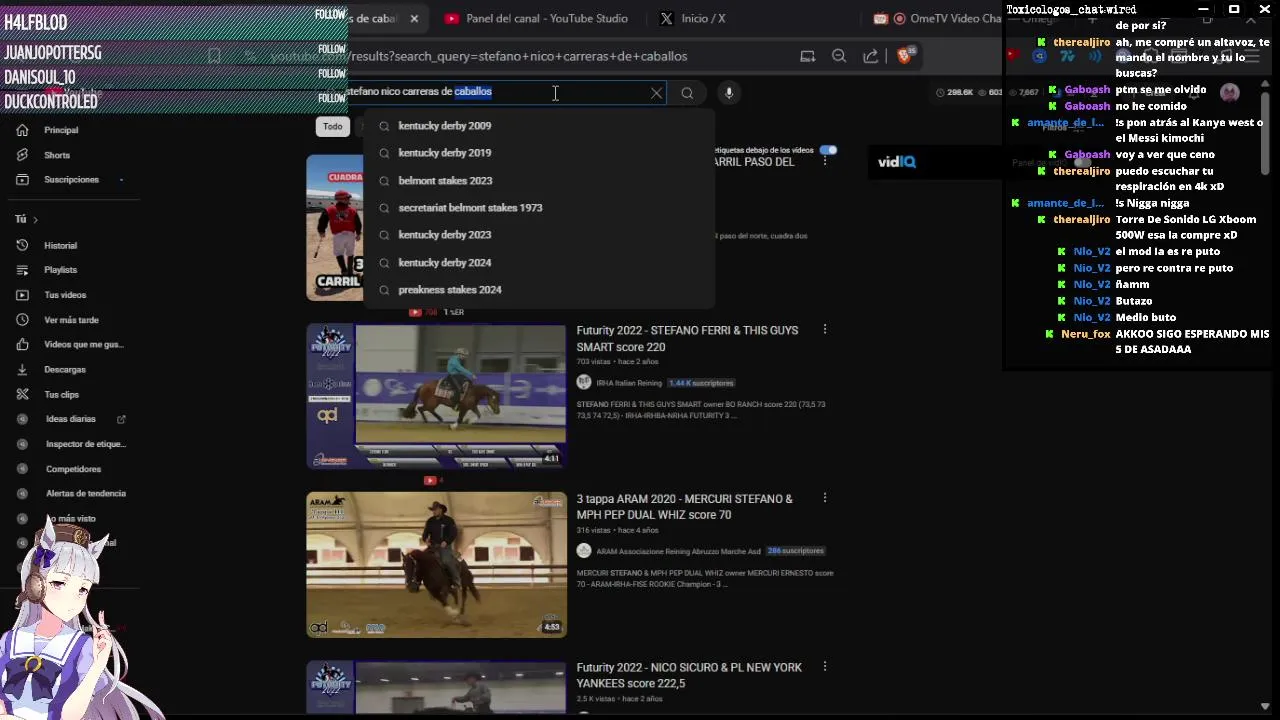Open Videos que me gustan in the sidebar
Screen dimensions: 1280x720
83,344
